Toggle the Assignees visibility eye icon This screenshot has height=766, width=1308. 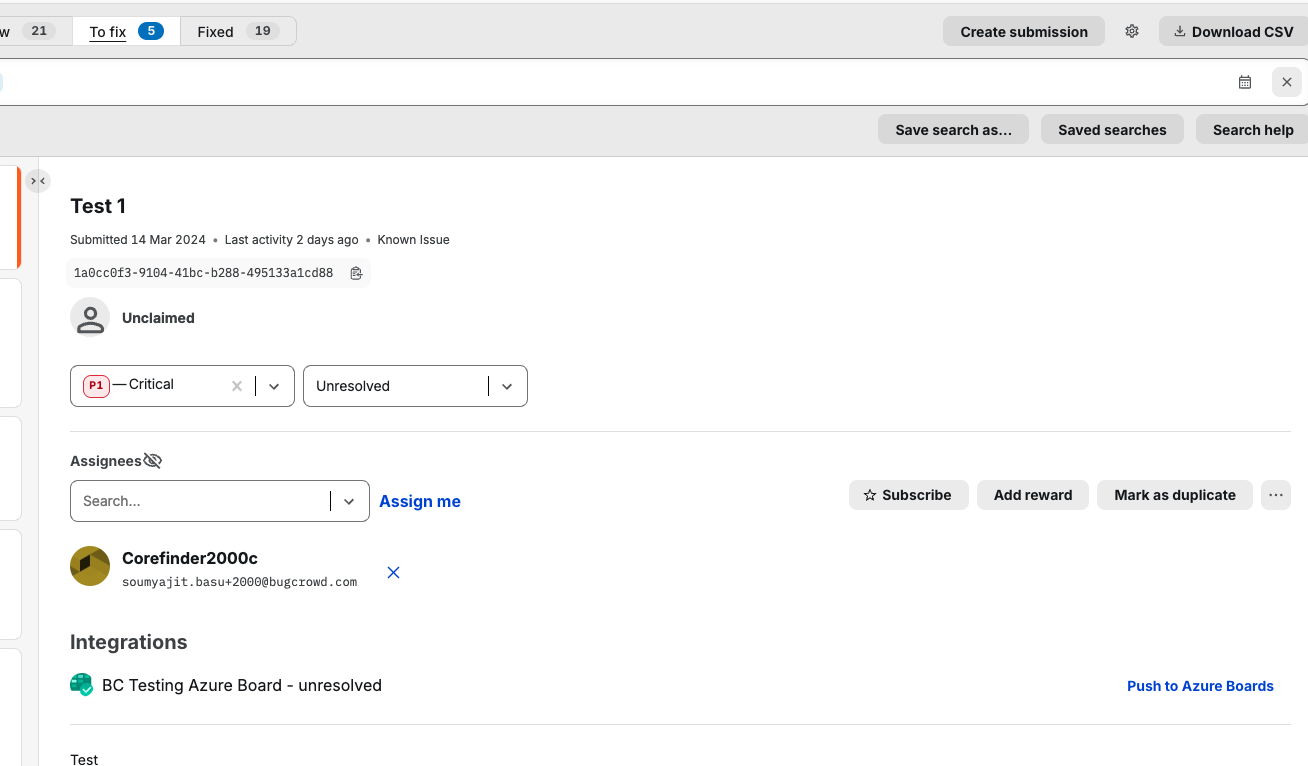(x=152, y=461)
